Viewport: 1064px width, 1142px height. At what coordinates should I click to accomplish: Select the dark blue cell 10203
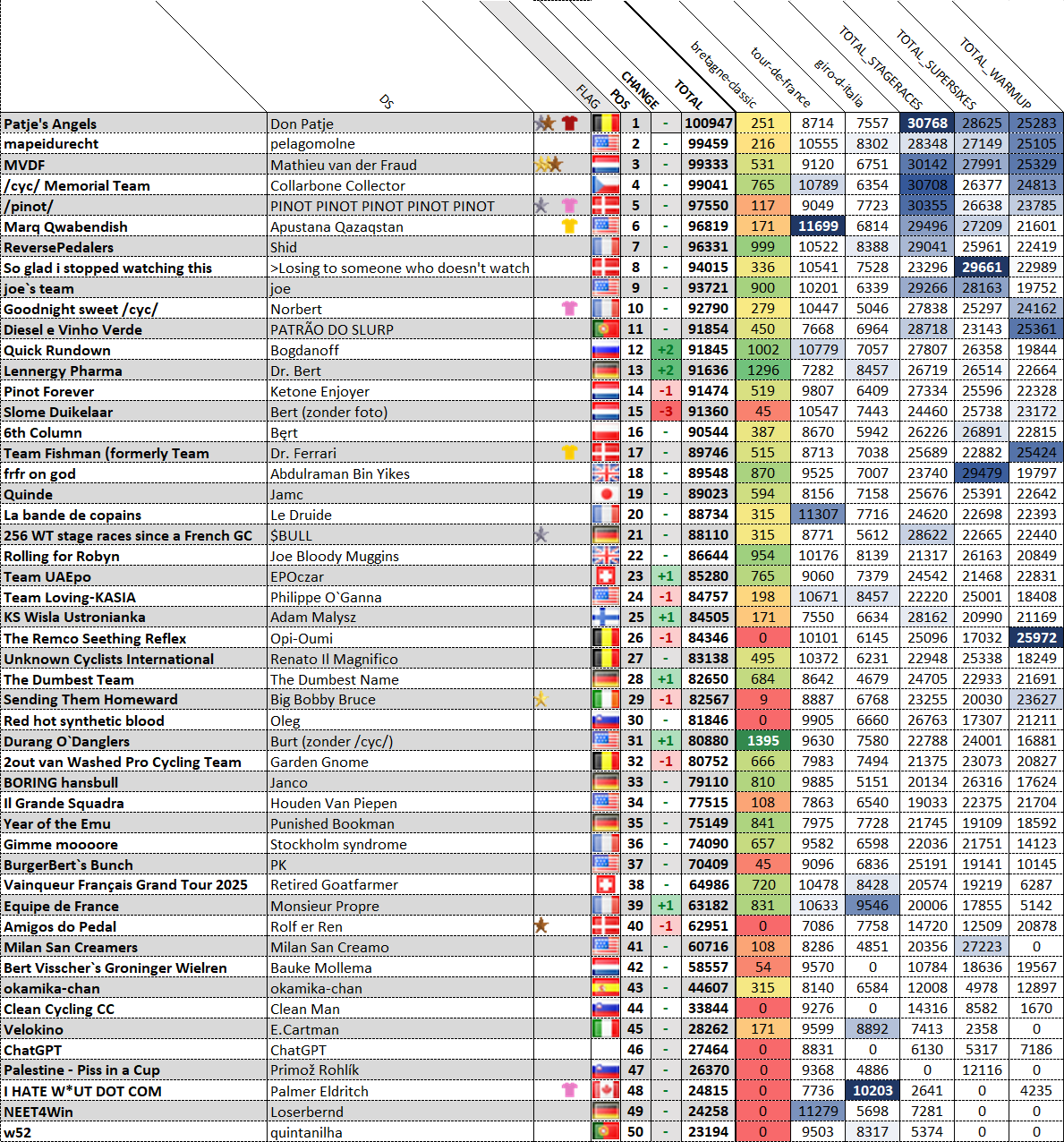tap(872, 1090)
